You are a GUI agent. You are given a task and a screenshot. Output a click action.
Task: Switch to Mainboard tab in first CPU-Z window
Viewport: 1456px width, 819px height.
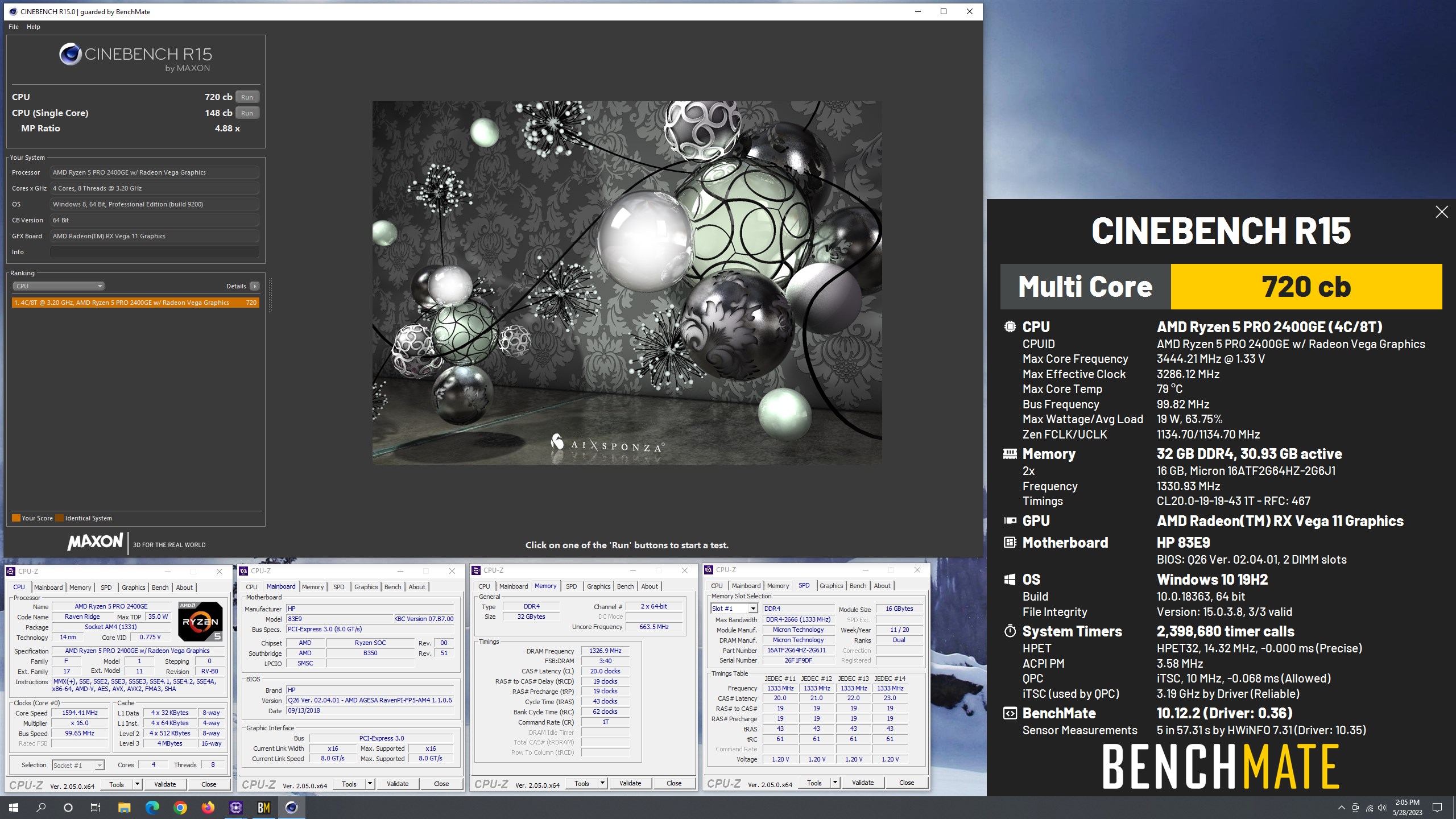point(48,588)
